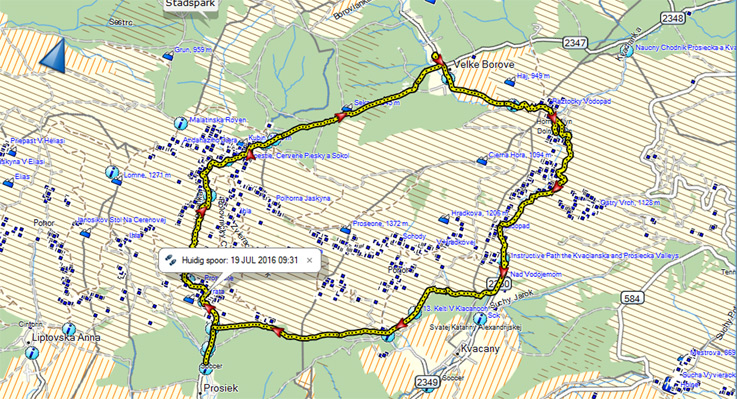Click the Grun 959 m summit icon

tap(168, 56)
